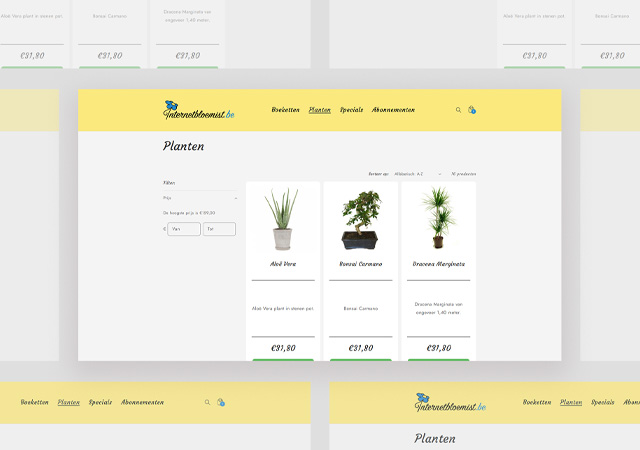
Task: Click cart icon in lower-left background page
Action: pyautogui.click(x=221, y=402)
